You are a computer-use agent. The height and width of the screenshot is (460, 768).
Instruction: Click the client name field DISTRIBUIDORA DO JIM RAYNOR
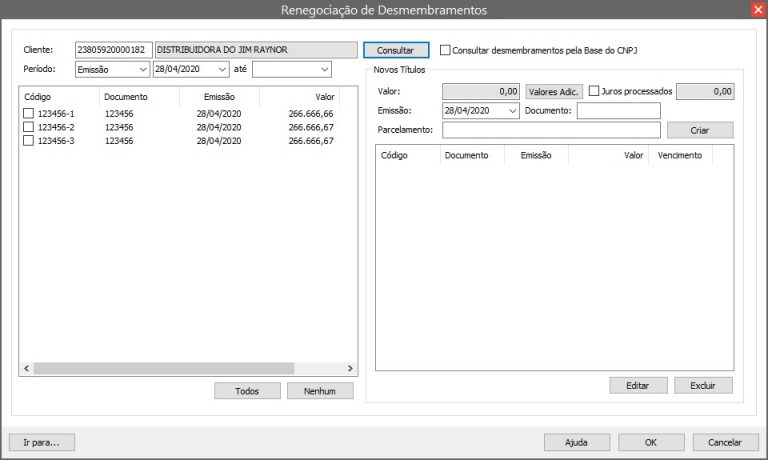256,50
